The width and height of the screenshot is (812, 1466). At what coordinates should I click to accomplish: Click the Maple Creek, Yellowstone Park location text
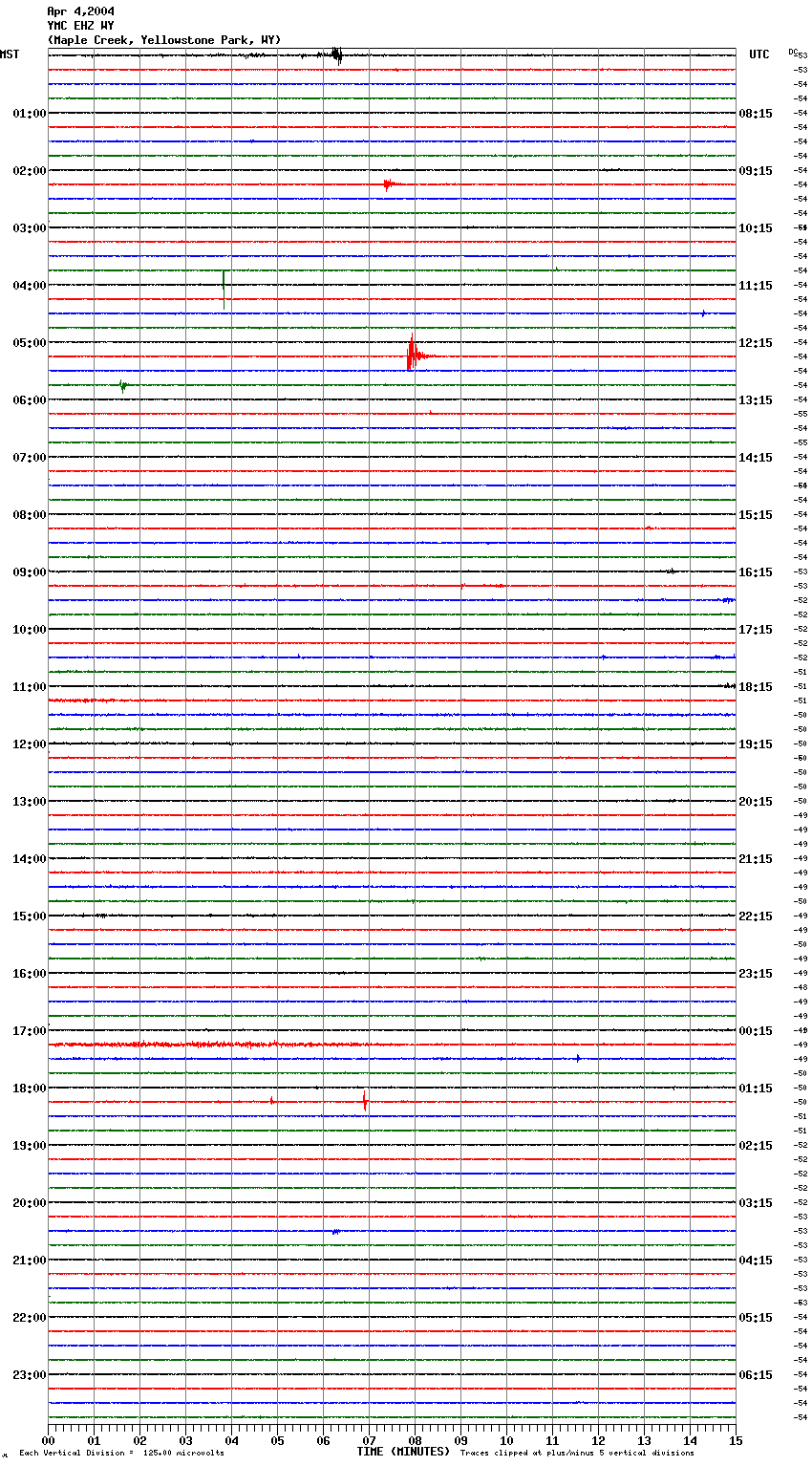point(163,40)
